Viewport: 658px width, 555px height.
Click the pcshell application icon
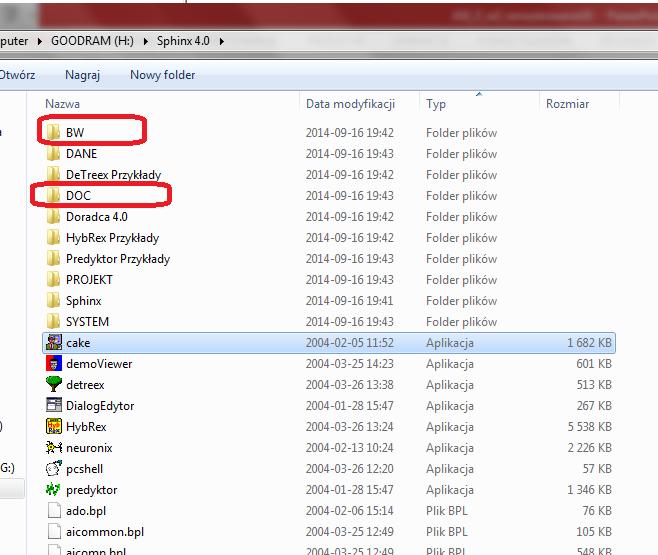54,468
